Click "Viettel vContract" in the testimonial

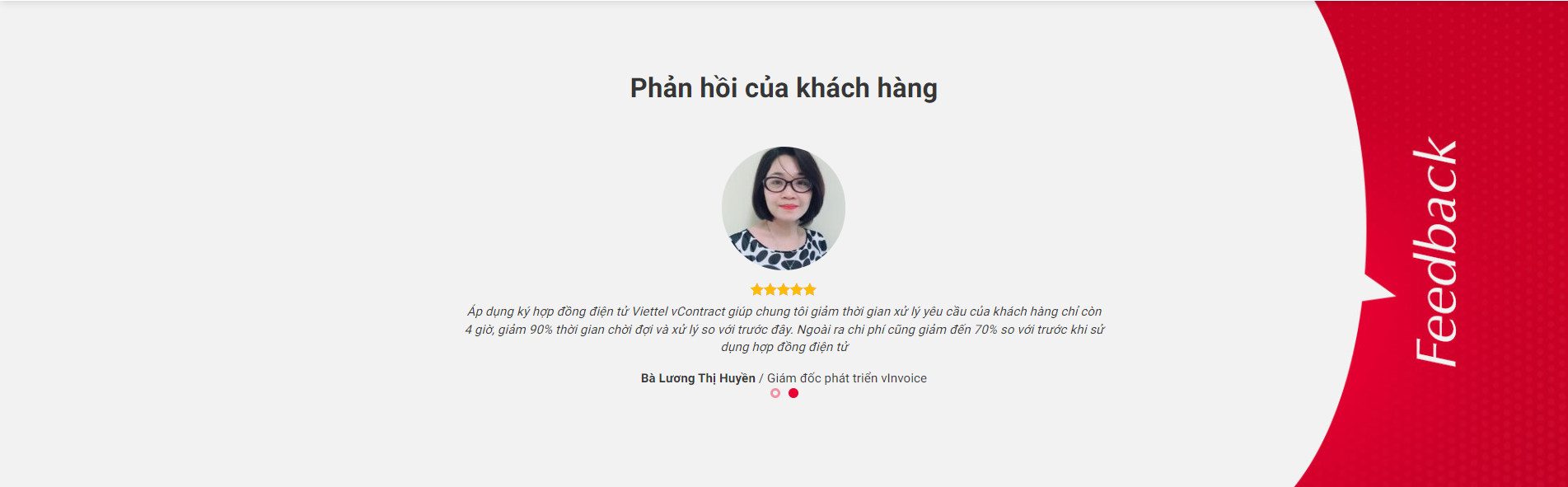[679, 311]
